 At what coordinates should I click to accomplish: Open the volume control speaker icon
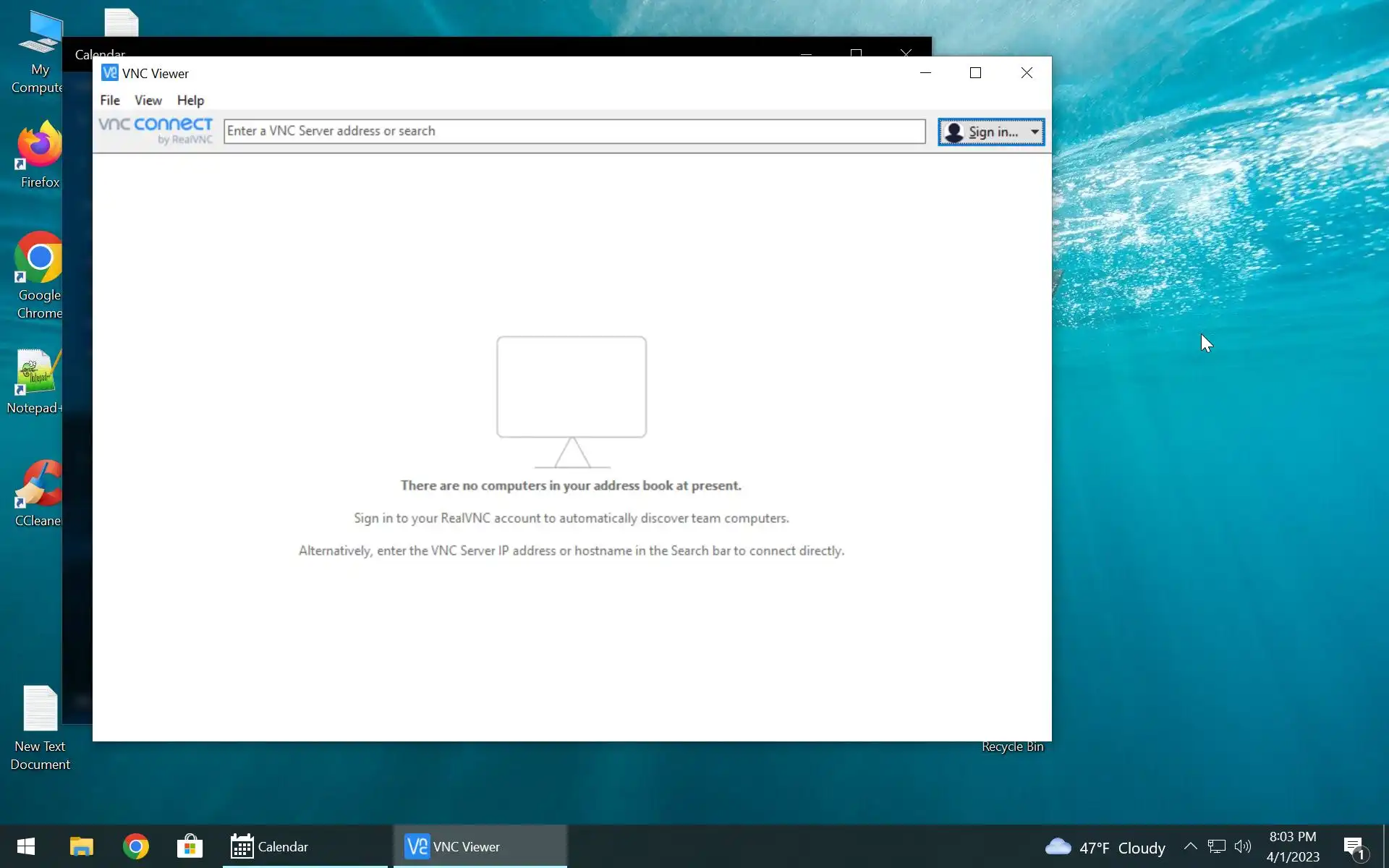pyautogui.click(x=1242, y=846)
